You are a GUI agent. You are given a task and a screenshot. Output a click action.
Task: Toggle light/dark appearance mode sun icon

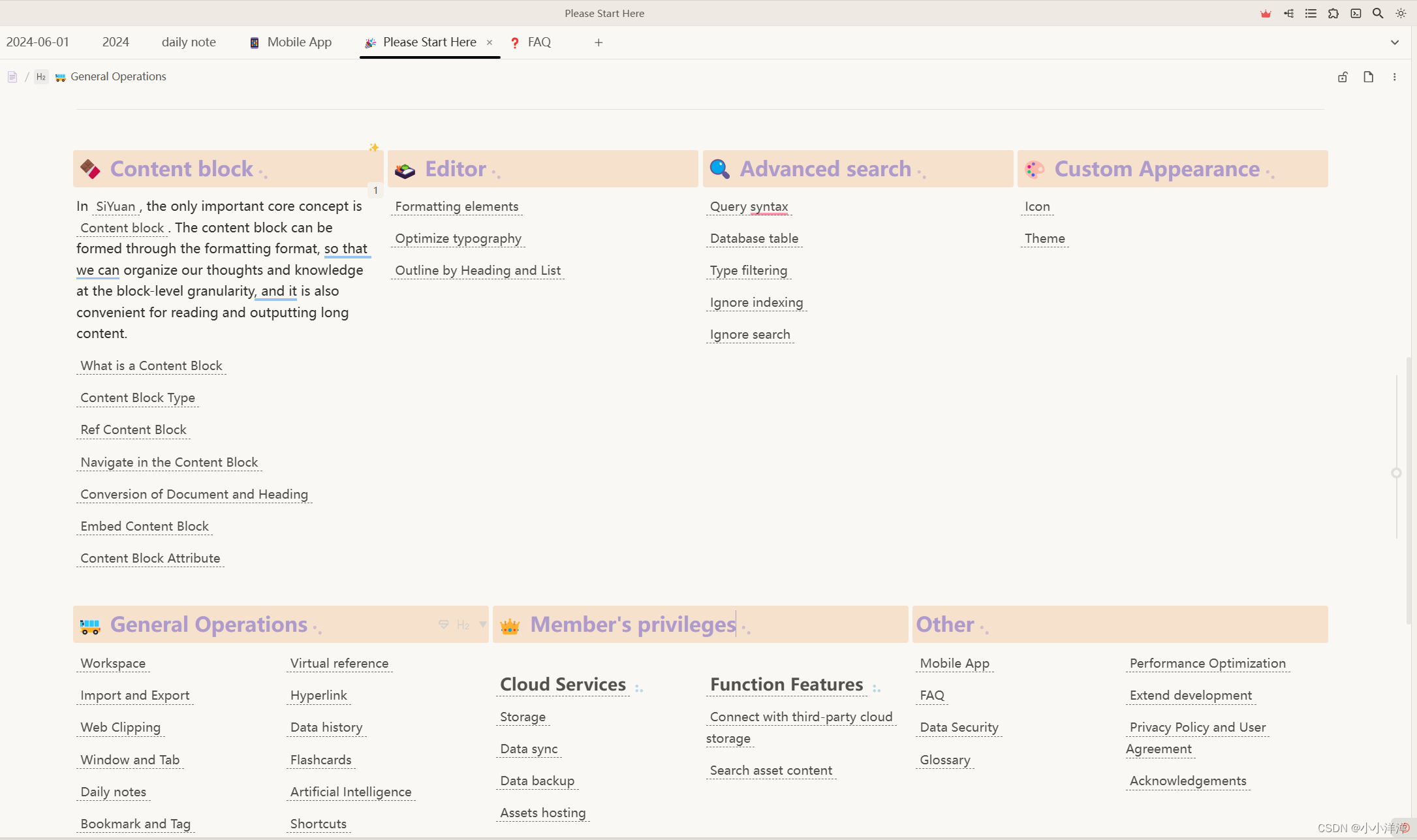click(x=1401, y=13)
